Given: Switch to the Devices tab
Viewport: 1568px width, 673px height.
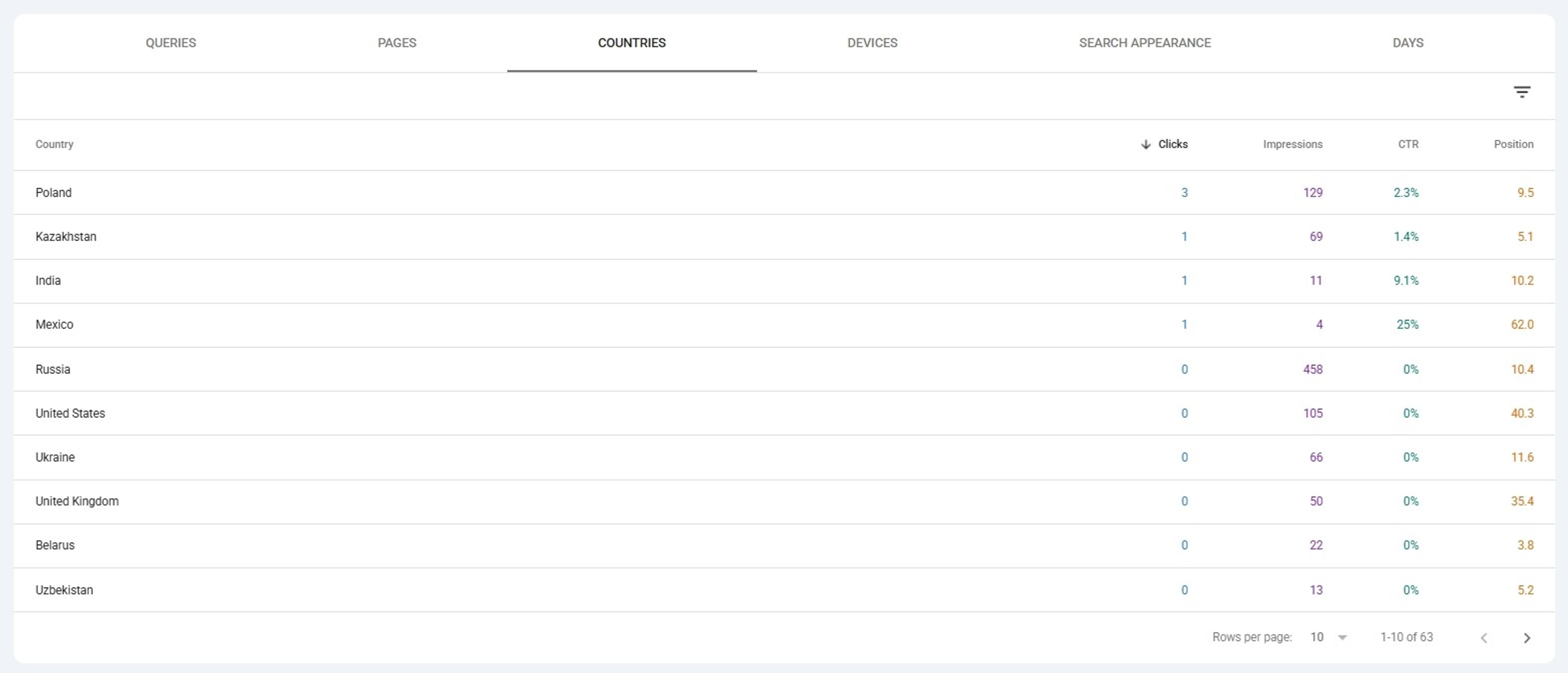Looking at the screenshot, I should tap(872, 42).
